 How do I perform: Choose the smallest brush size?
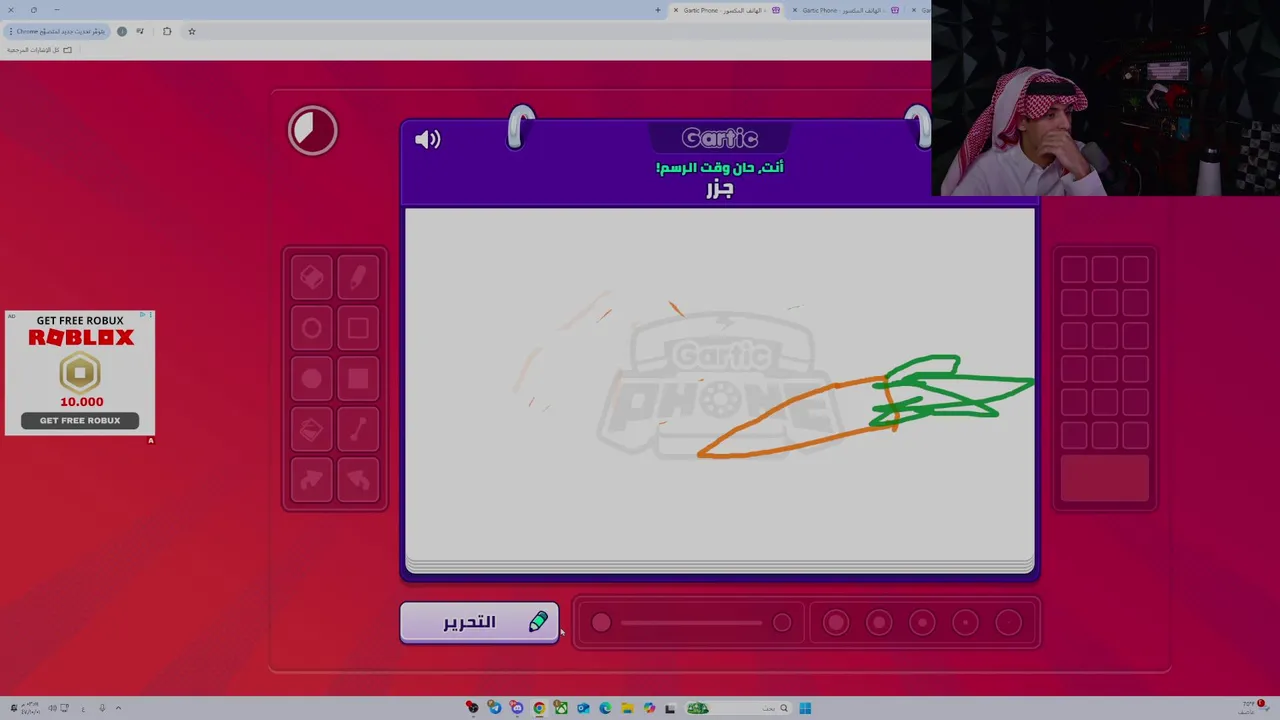click(x=1008, y=623)
